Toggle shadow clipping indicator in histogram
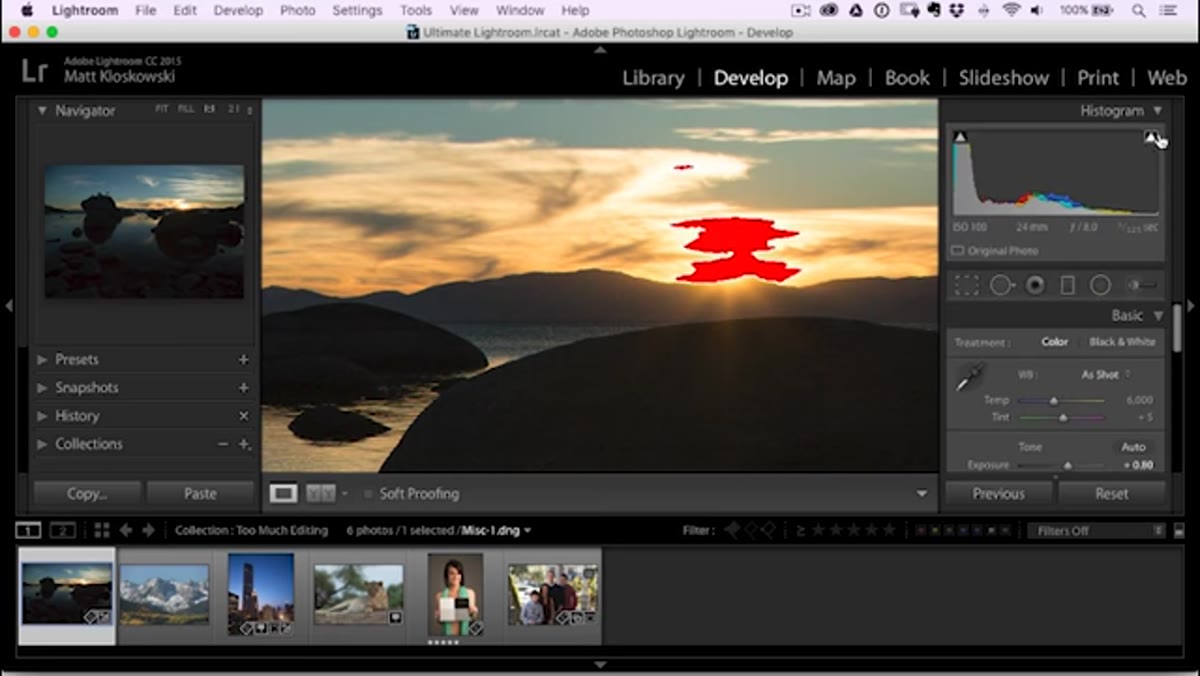The height and width of the screenshot is (676, 1200). (960, 137)
